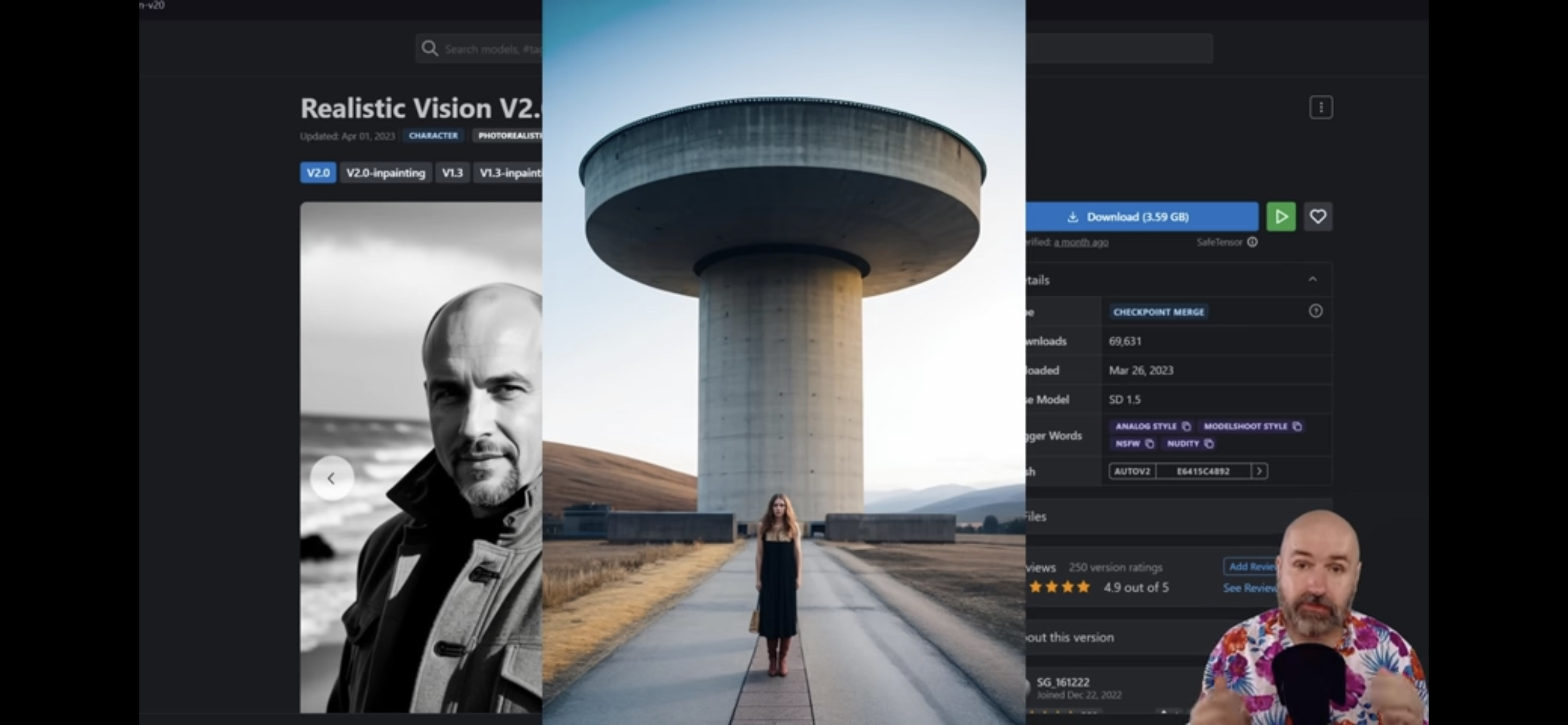Open the See Reviews link

tap(1248, 588)
